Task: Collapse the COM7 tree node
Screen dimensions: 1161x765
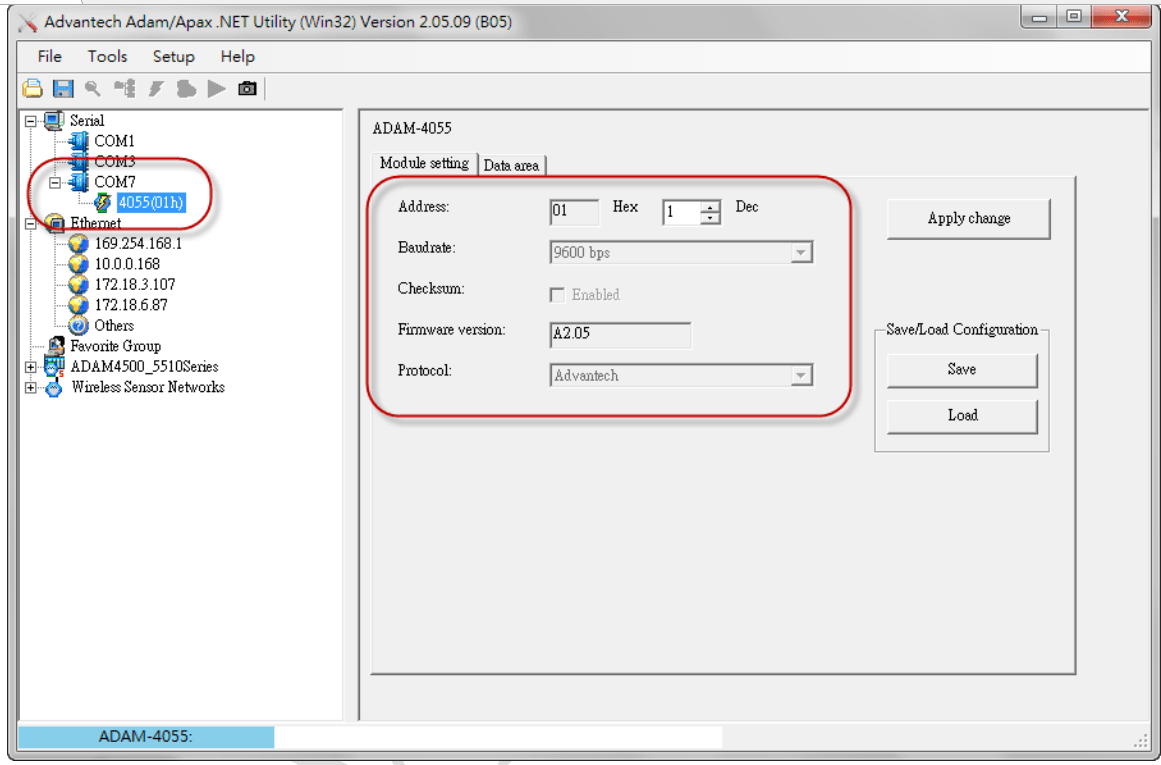Action: tap(55, 182)
